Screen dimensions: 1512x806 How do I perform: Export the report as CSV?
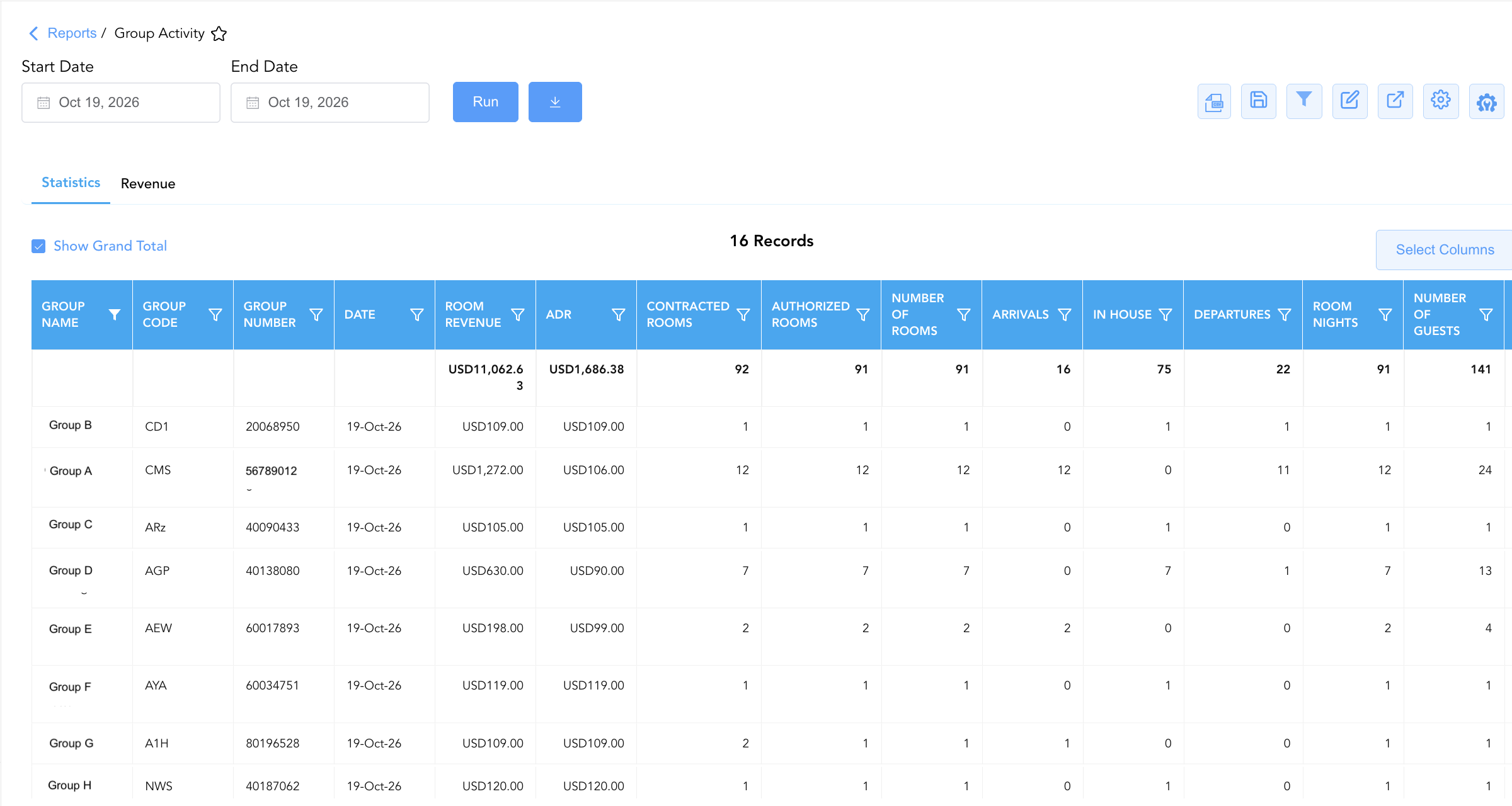(1214, 101)
